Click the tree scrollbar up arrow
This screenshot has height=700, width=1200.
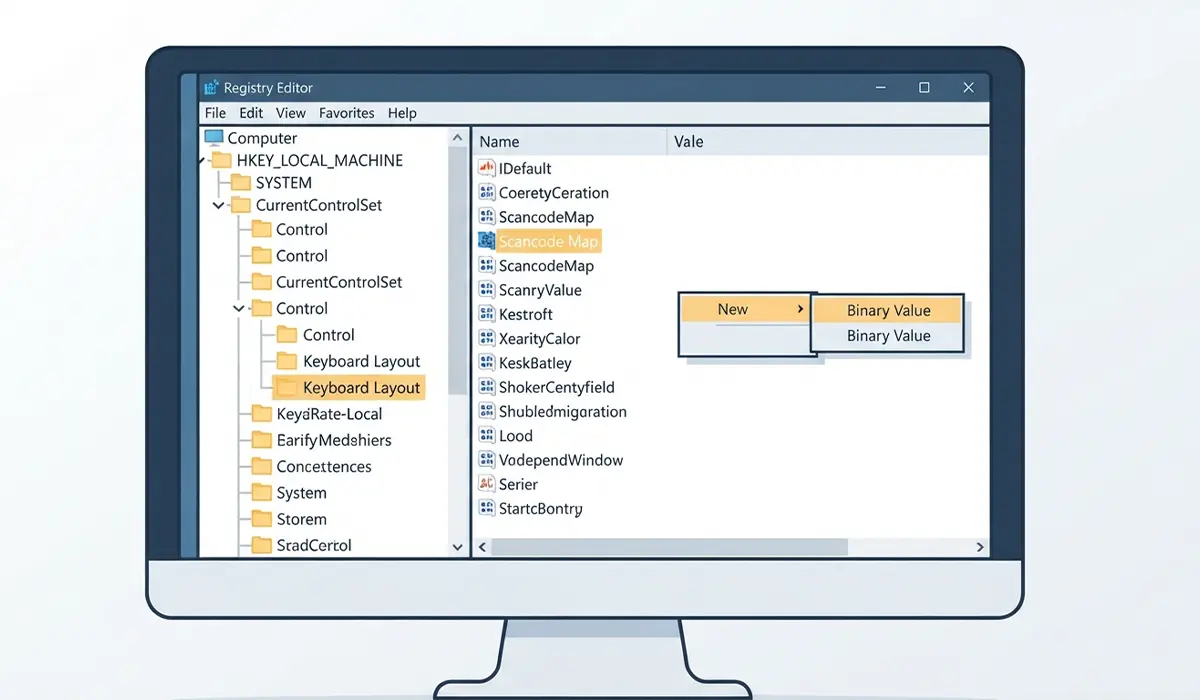(x=457, y=137)
